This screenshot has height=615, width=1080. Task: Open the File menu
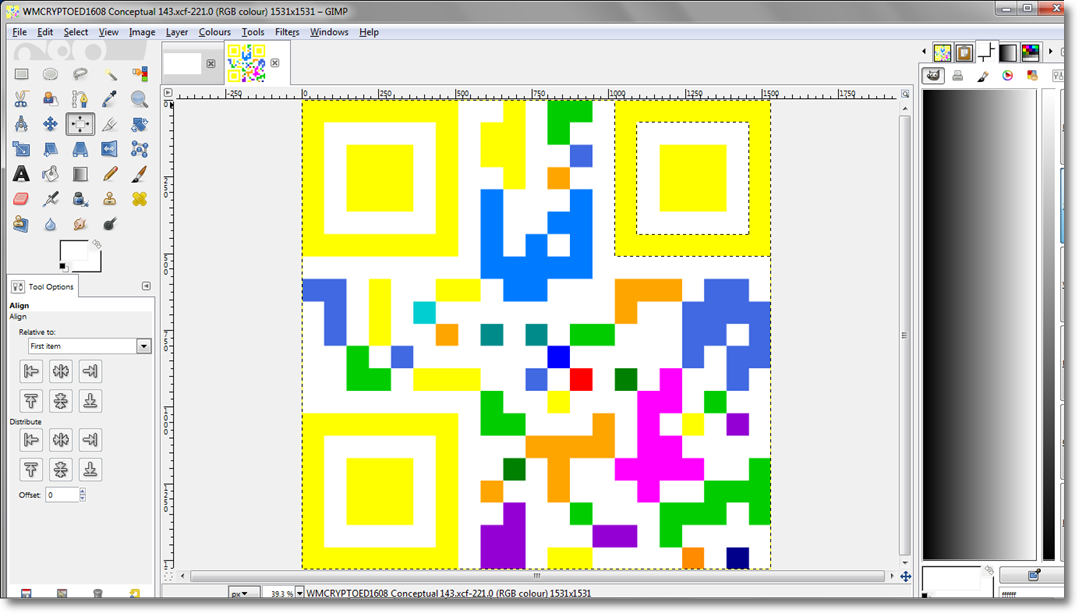(19, 32)
